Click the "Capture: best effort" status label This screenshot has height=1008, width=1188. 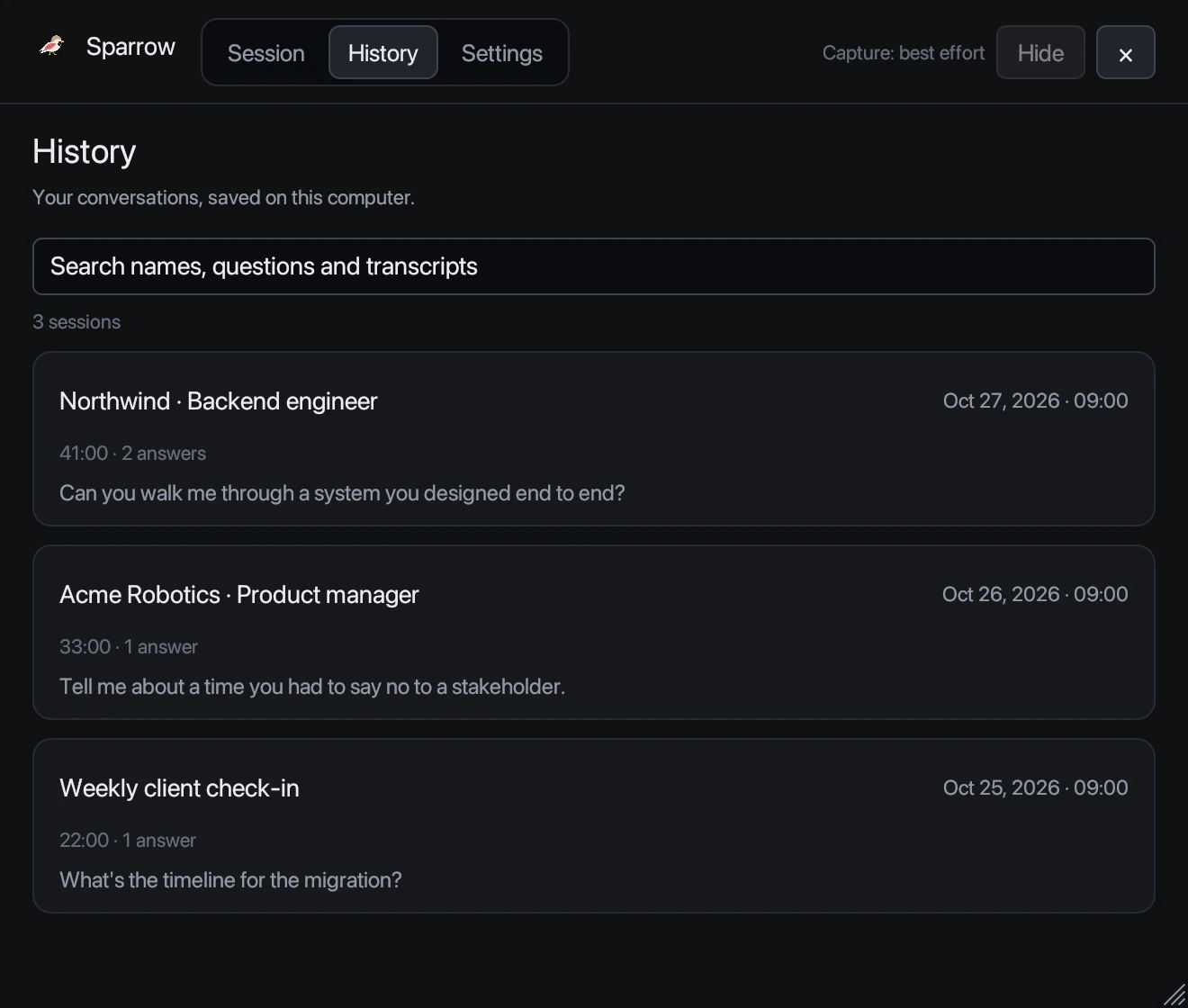pos(904,53)
